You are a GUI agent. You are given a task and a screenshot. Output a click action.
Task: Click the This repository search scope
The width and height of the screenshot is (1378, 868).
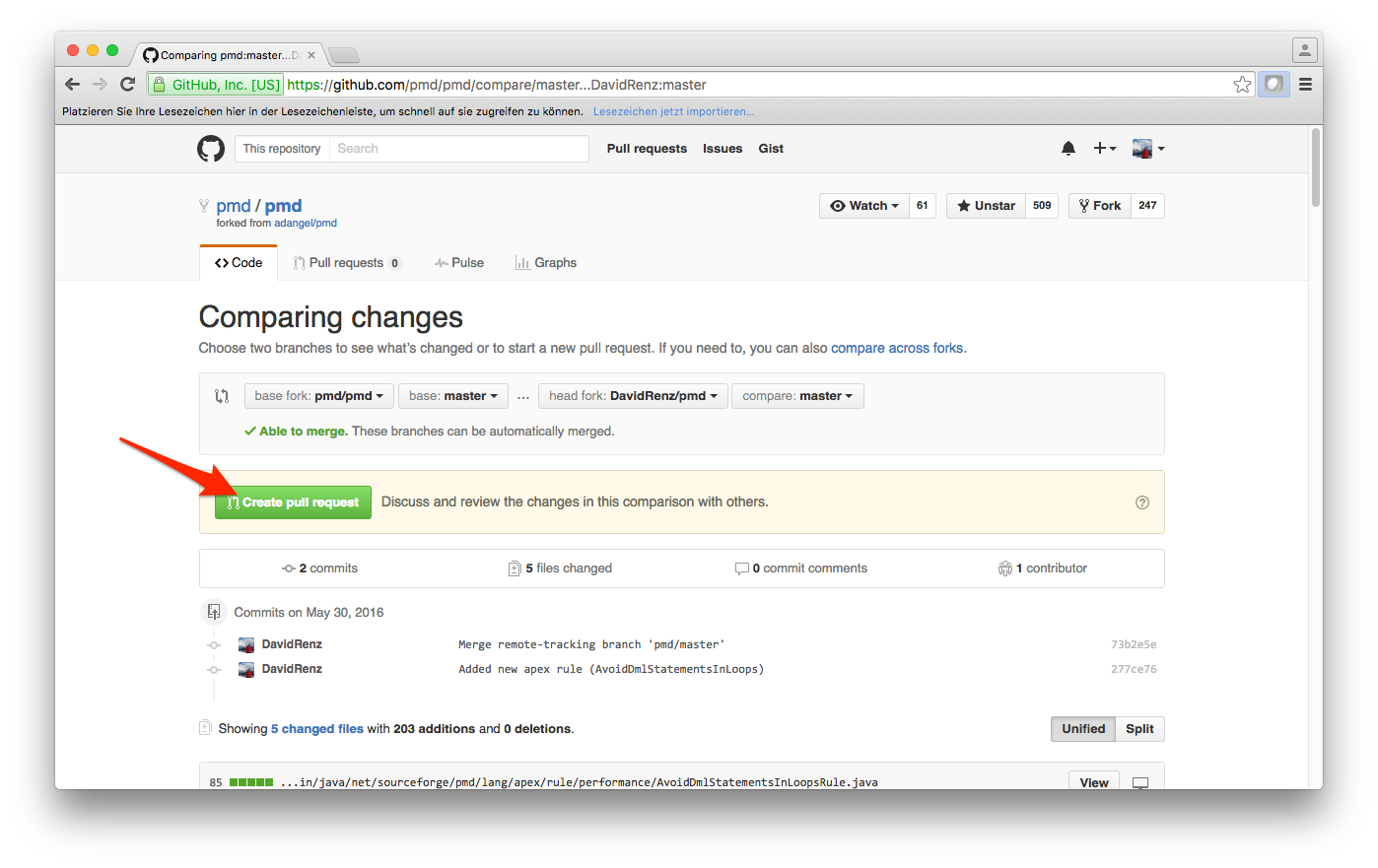pyautogui.click(x=282, y=149)
